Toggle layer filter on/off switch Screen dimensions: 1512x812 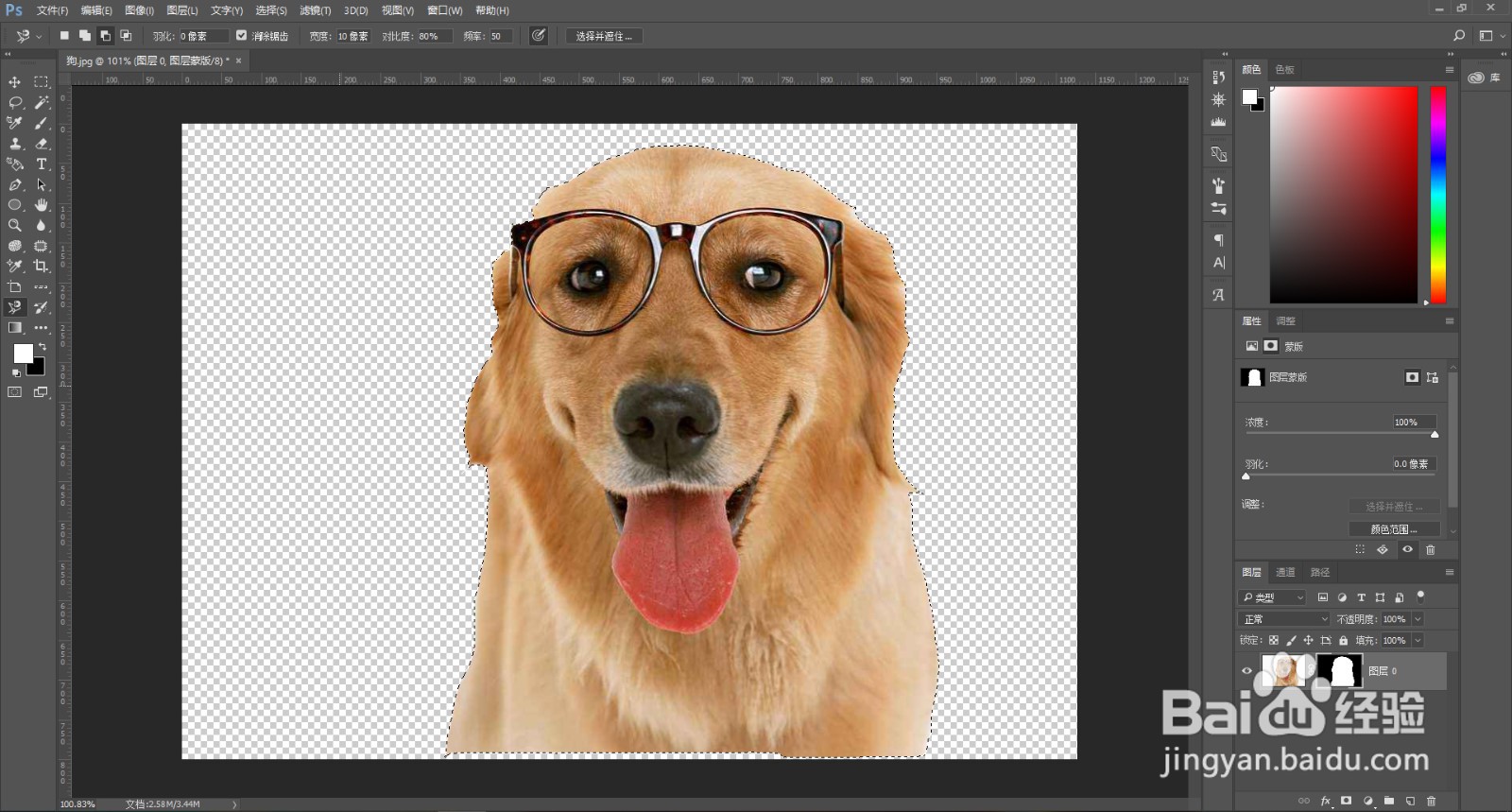(x=1420, y=596)
